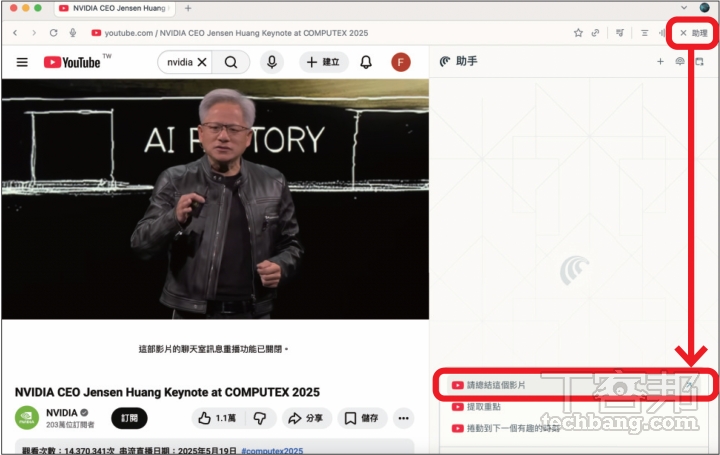Click the 建立 create button
This screenshot has width=720, height=455.
pyautogui.click(x=323, y=62)
